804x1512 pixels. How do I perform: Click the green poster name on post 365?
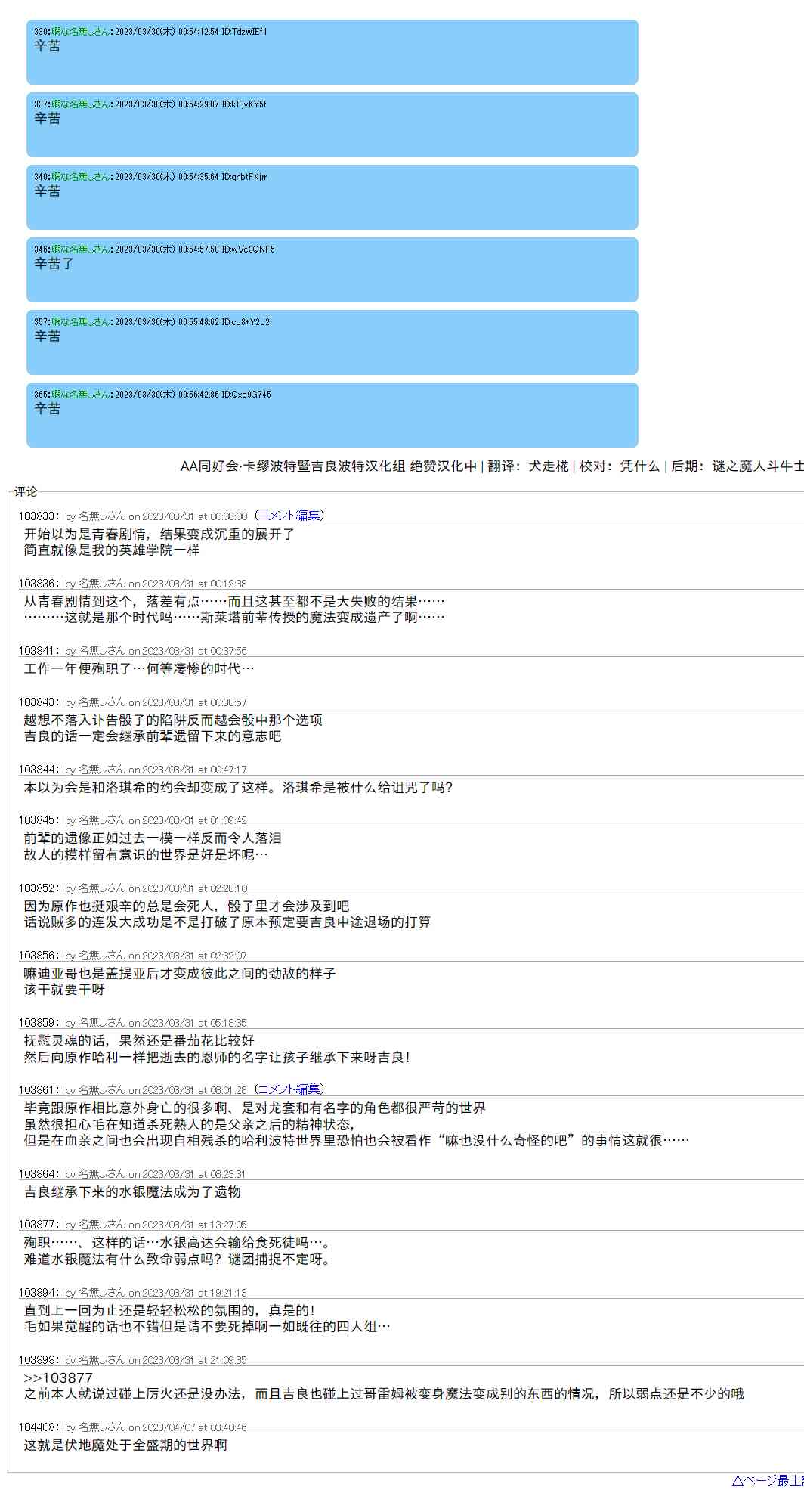(80, 395)
